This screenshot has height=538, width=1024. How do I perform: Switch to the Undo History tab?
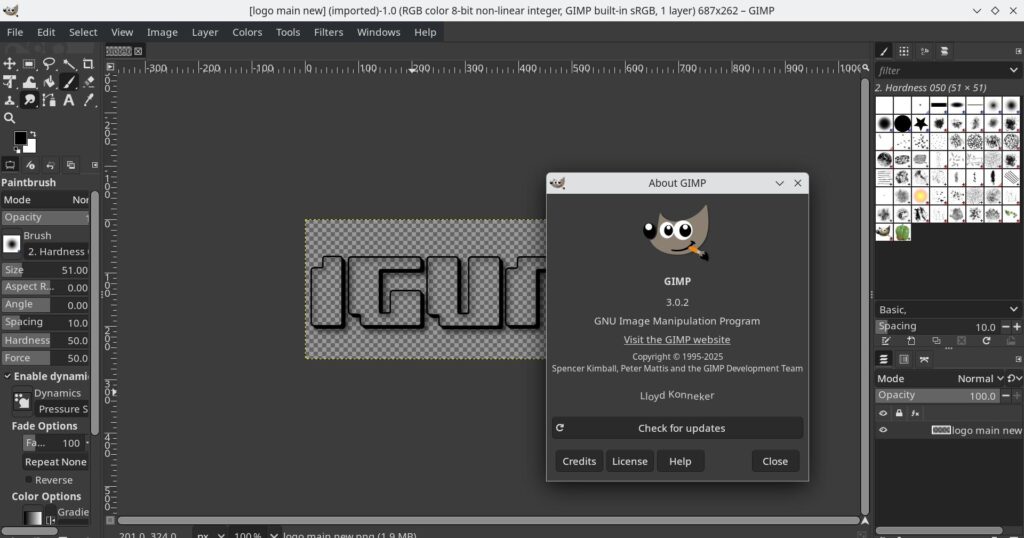pyautogui.click(x=50, y=165)
